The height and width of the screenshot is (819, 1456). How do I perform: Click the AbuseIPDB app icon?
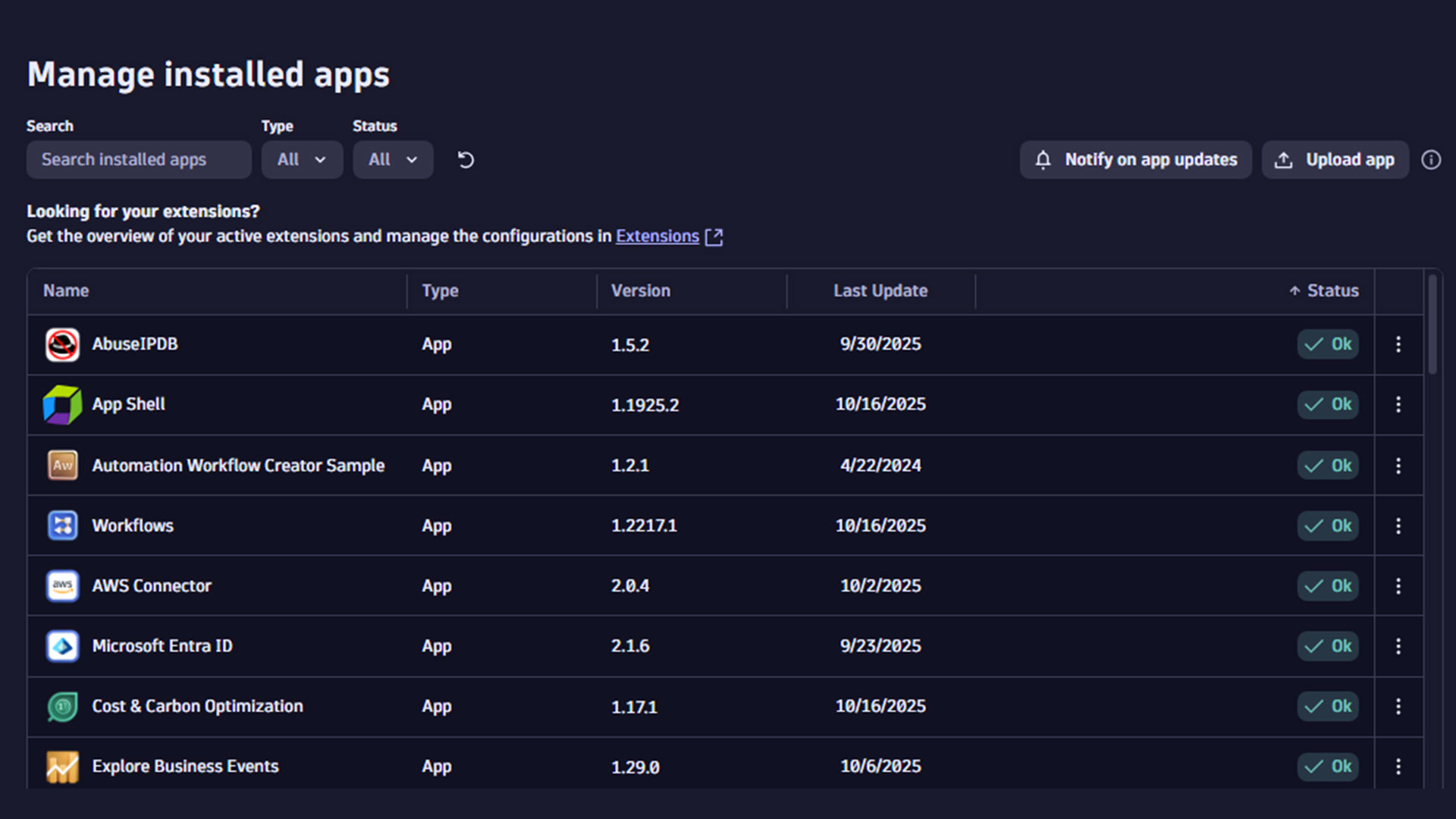point(62,344)
